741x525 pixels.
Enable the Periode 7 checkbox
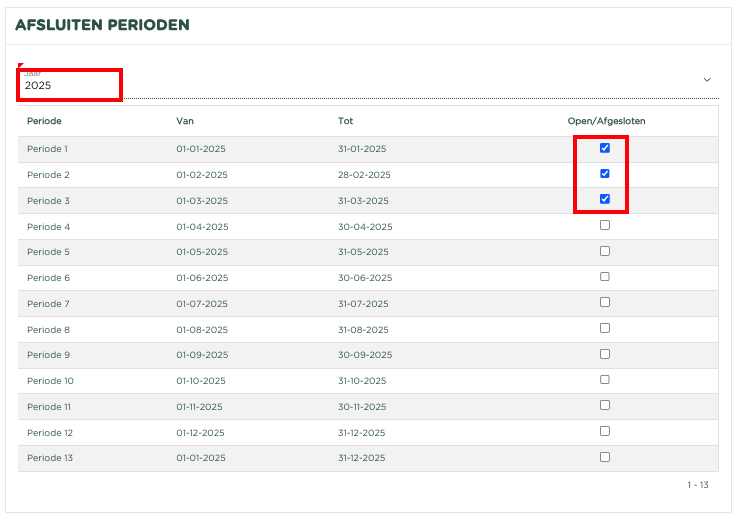pos(604,302)
